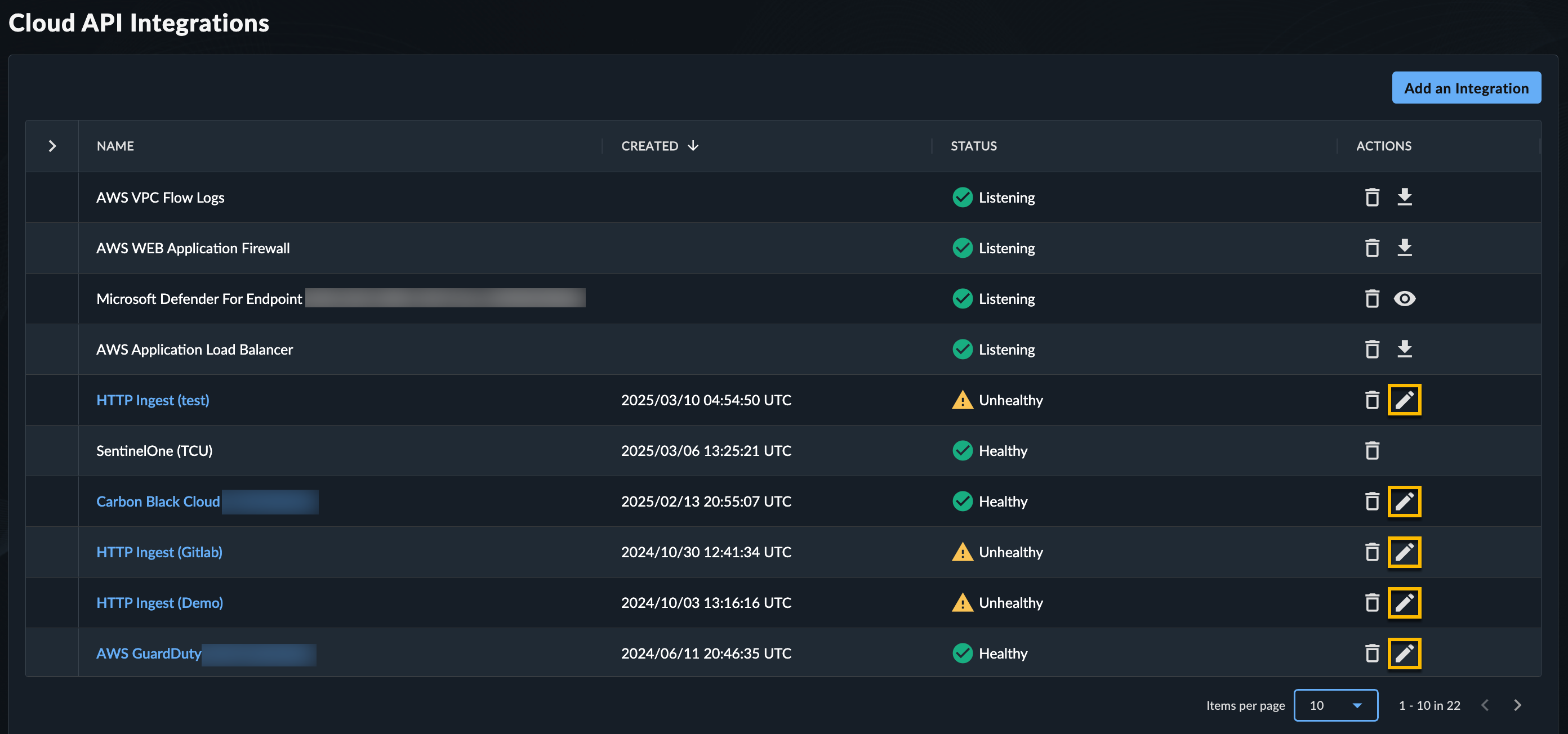Download AWS VPC Flow Logs configuration
This screenshot has height=734, width=1568.
1404,198
